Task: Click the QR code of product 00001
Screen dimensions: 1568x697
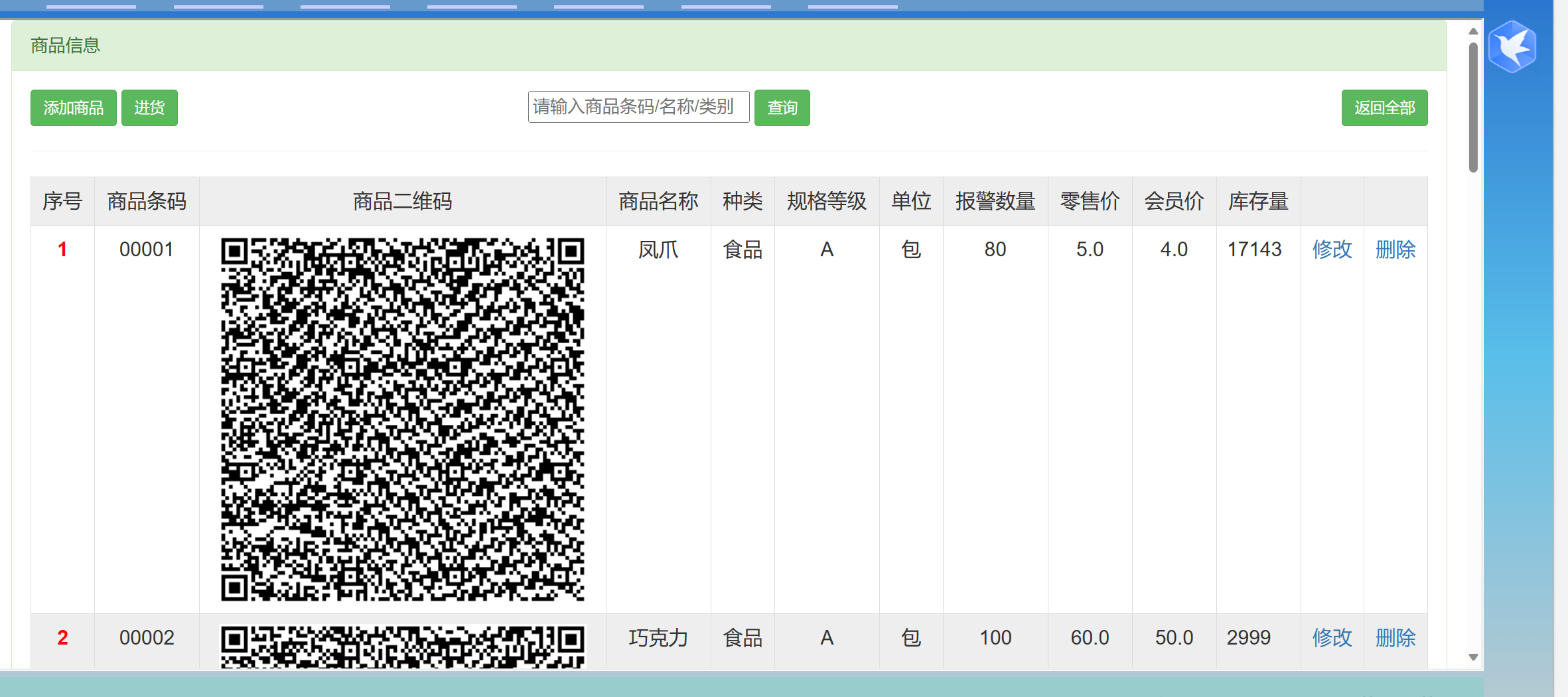Action: (x=403, y=420)
